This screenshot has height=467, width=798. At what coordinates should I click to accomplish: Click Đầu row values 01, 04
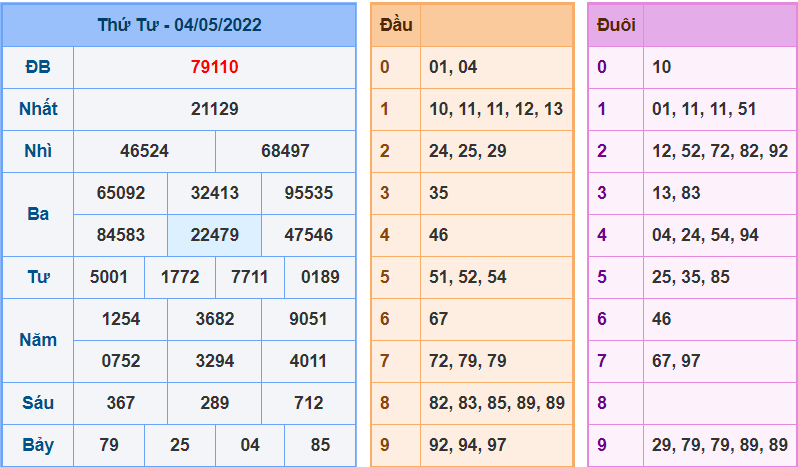pyautogui.click(x=453, y=67)
